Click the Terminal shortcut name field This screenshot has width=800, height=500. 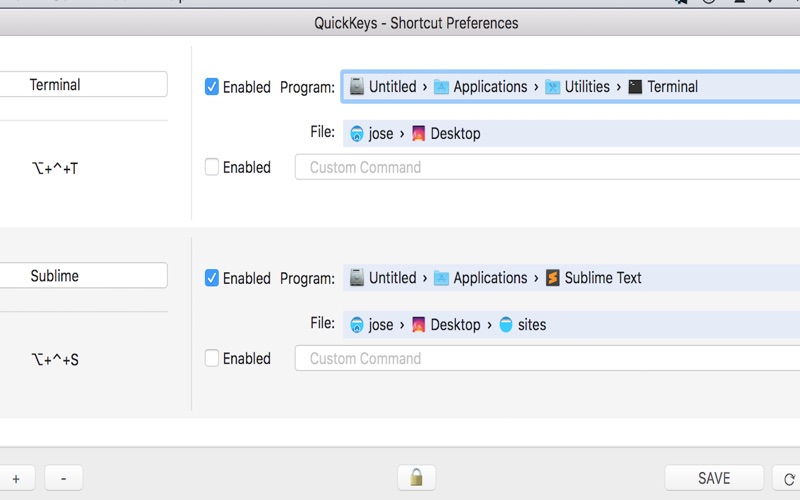(83, 84)
